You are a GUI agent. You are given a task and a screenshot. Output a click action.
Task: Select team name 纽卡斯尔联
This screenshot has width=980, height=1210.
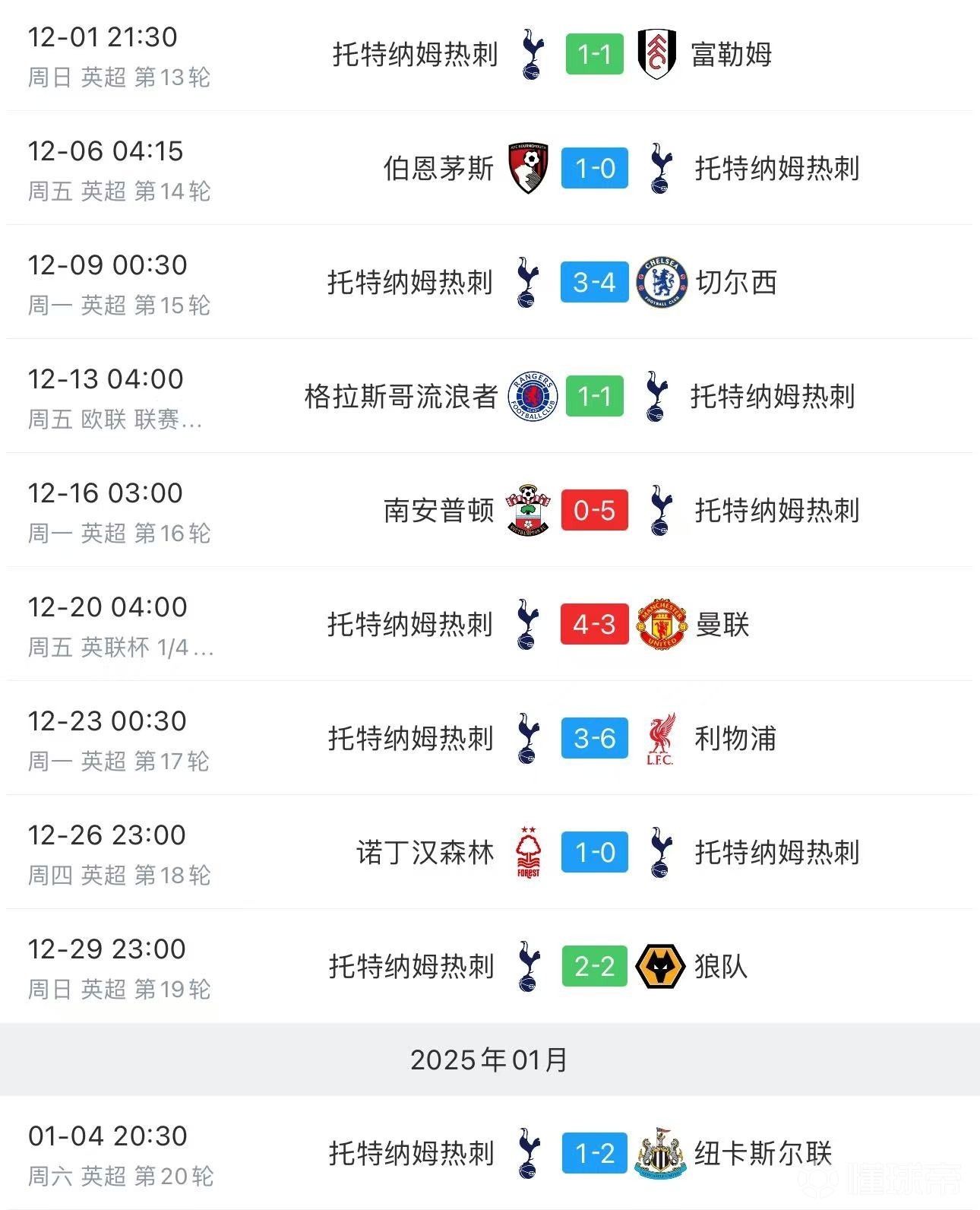pyautogui.click(x=763, y=1154)
